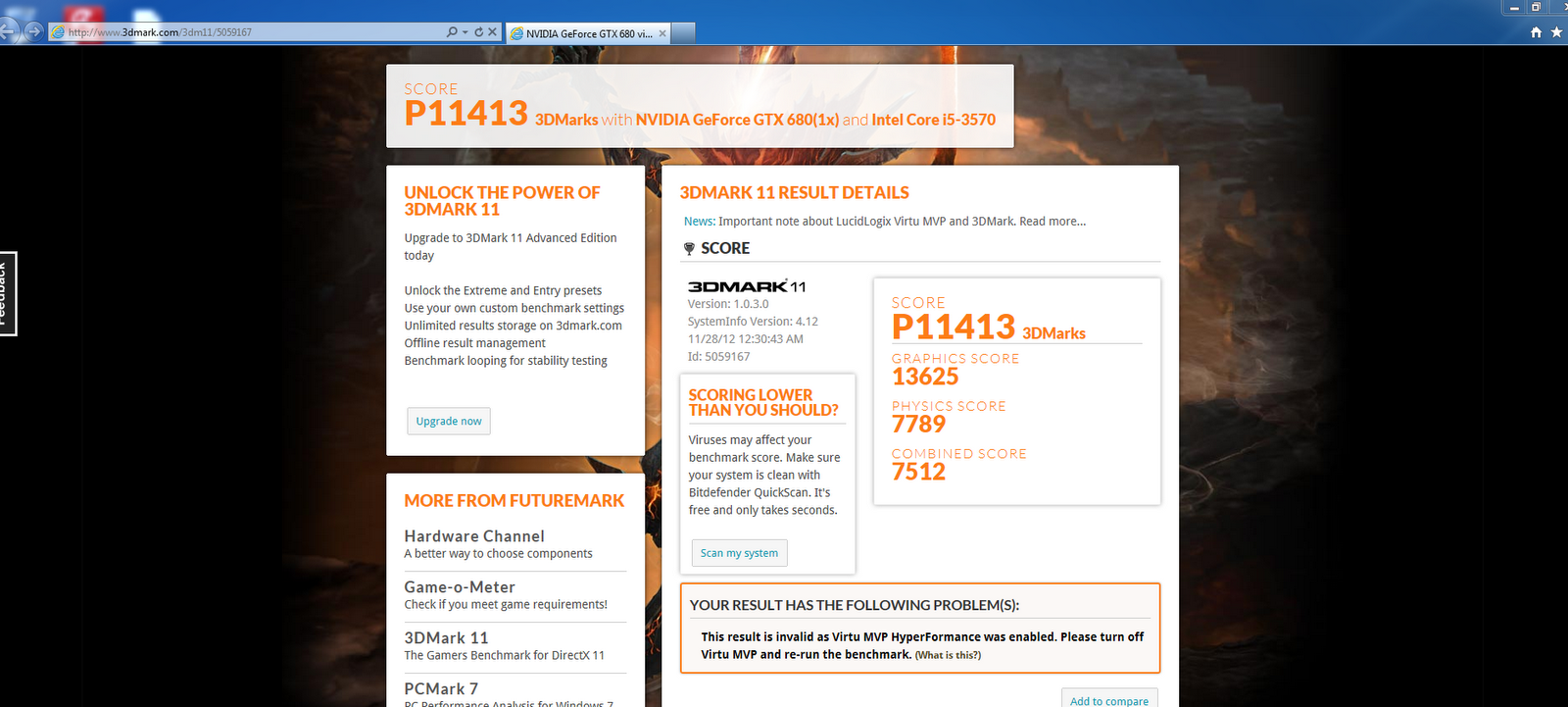This screenshot has height=707, width=1568.
Task: Click the SystemInfo Version: 4.12 text
Action: [753, 322]
